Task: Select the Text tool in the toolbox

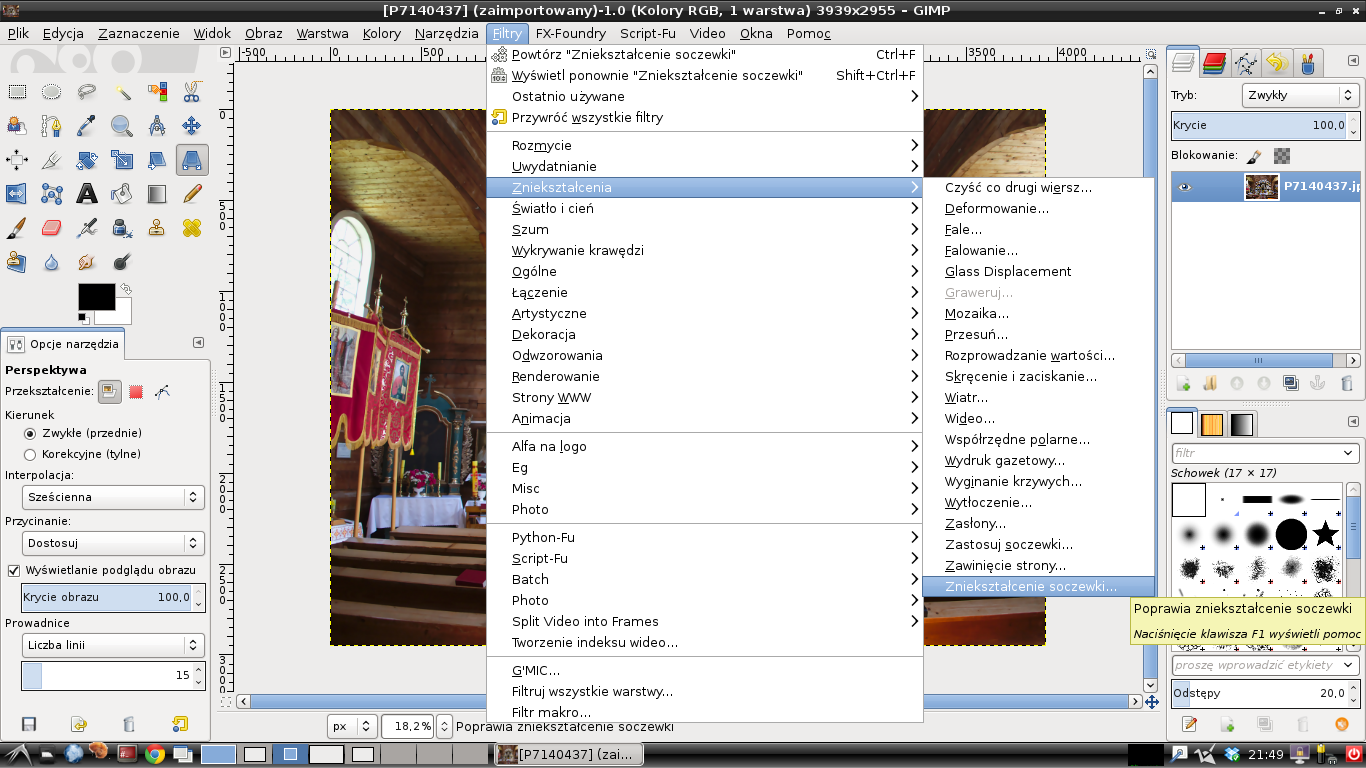Action: (x=87, y=194)
